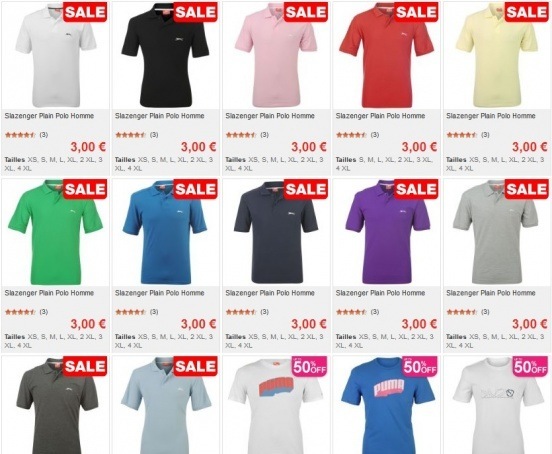Screen dimensions: 552x454
Task: Click SALE badge on the navy polo
Action: (x=306, y=189)
